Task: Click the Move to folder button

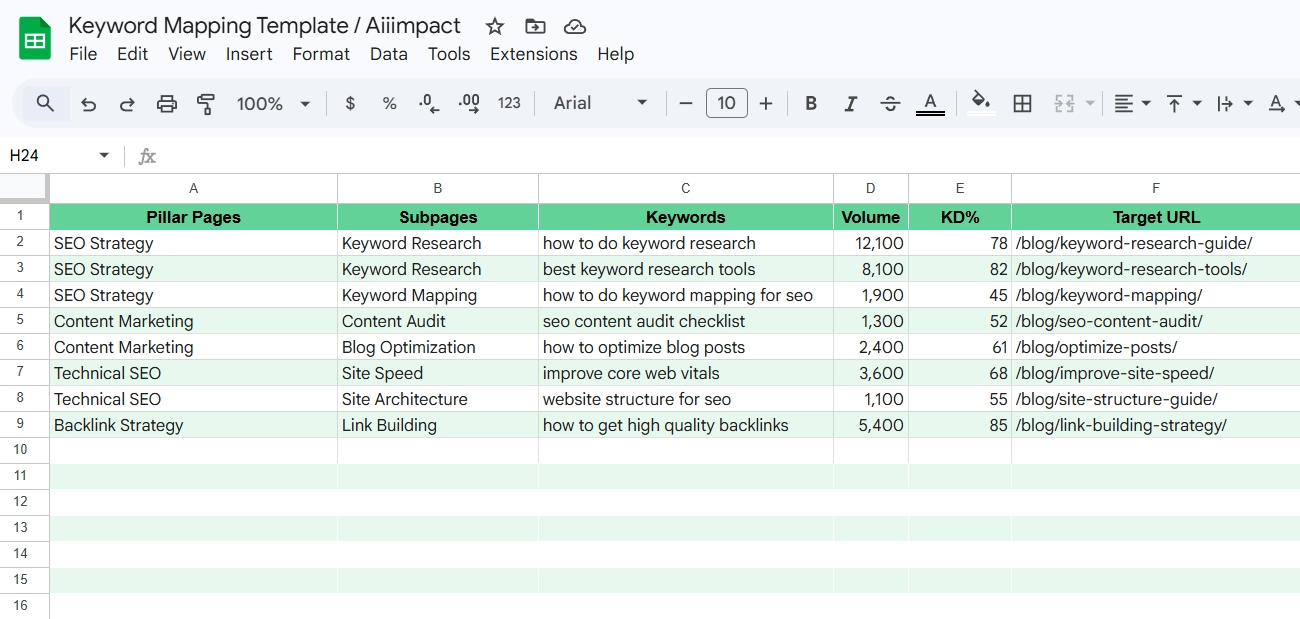Action: [x=535, y=26]
